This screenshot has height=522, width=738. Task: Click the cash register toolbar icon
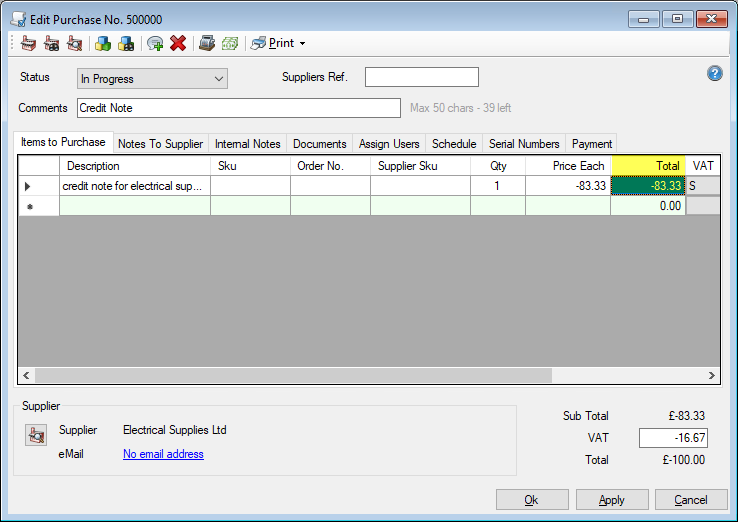point(207,43)
